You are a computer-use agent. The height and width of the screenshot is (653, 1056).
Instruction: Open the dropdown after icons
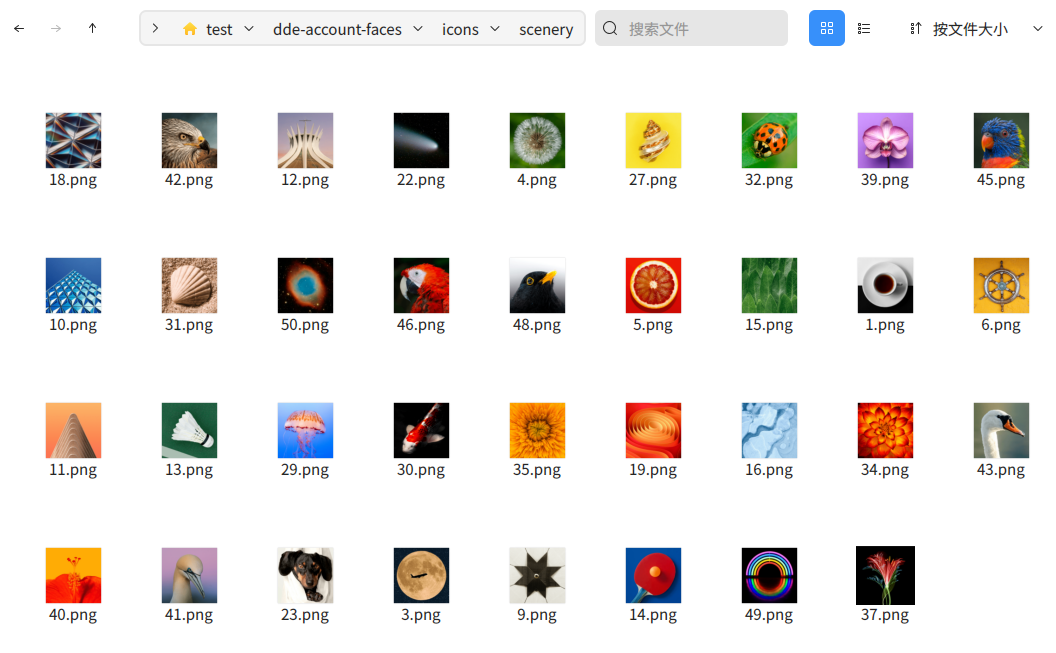[495, 29]
